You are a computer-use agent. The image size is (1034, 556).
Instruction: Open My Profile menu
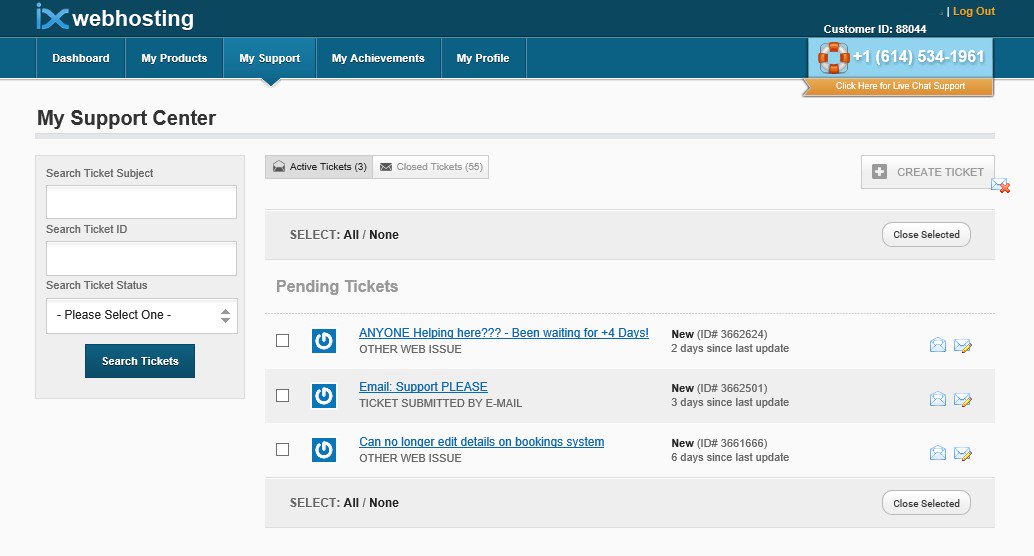[483, 58]
